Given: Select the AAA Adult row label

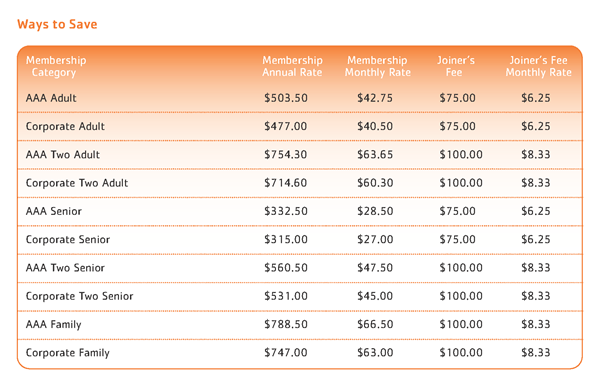Looking at the screenshot, I should 51,98.
